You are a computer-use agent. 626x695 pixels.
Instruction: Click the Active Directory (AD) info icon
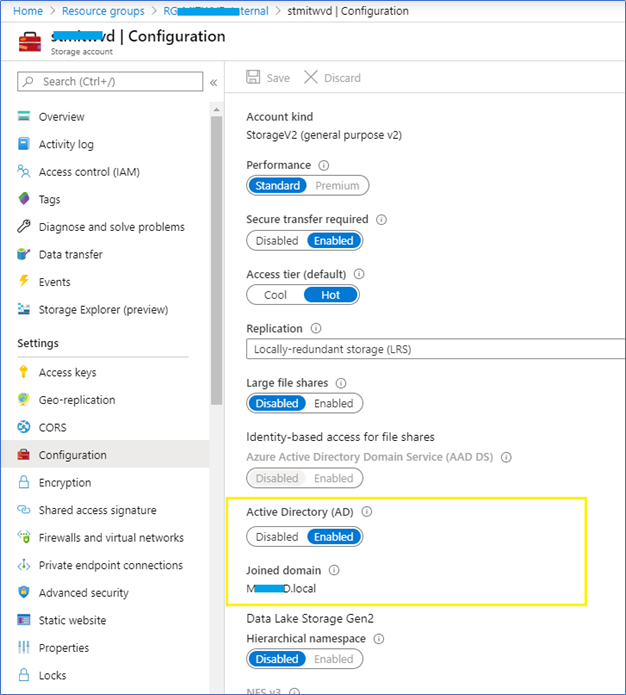pos(367,512)
